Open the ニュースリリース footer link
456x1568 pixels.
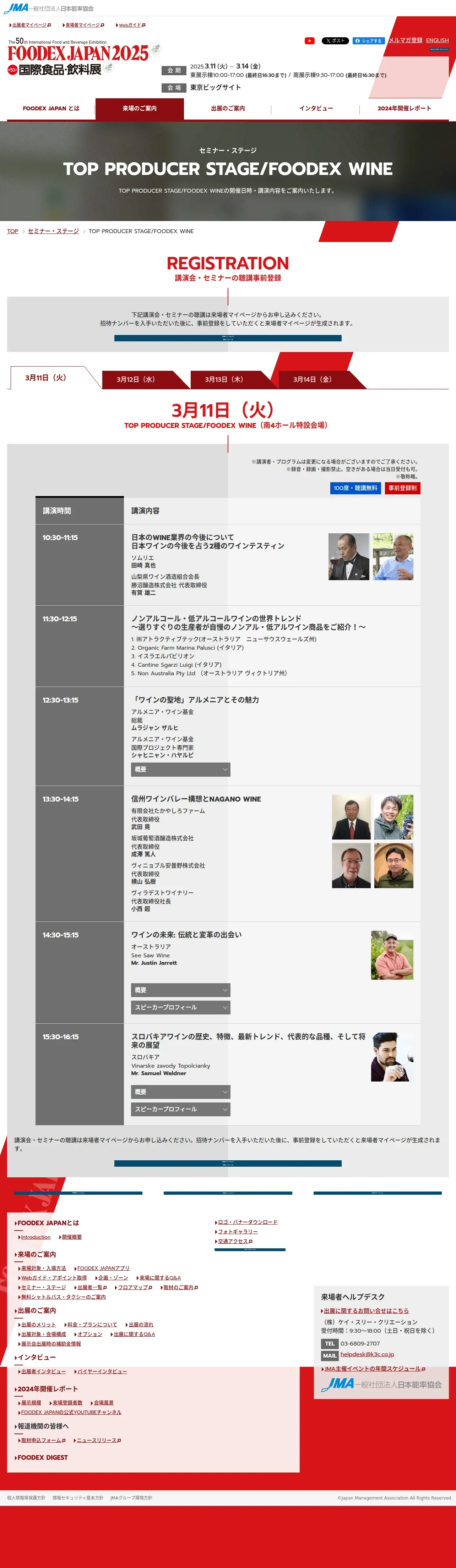[98, 1440]
